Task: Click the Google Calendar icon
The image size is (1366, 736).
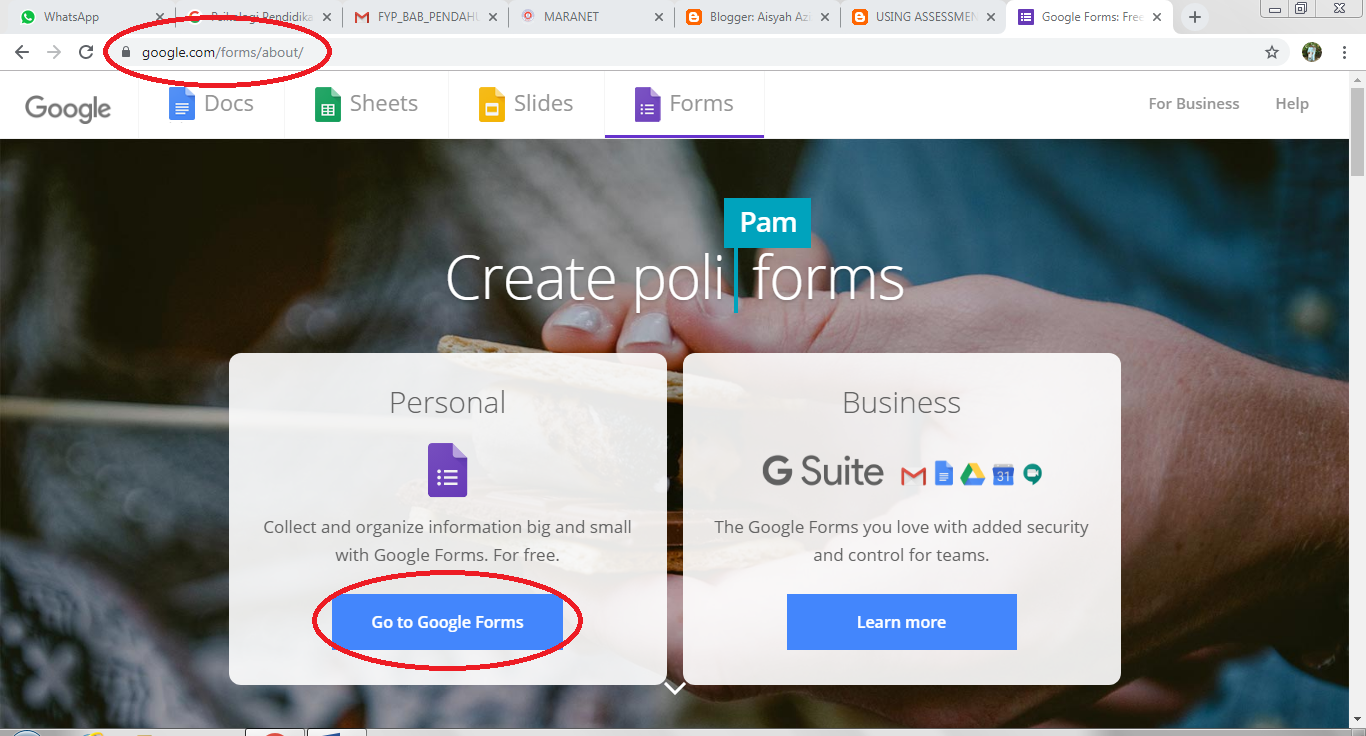Action: 1001,473
